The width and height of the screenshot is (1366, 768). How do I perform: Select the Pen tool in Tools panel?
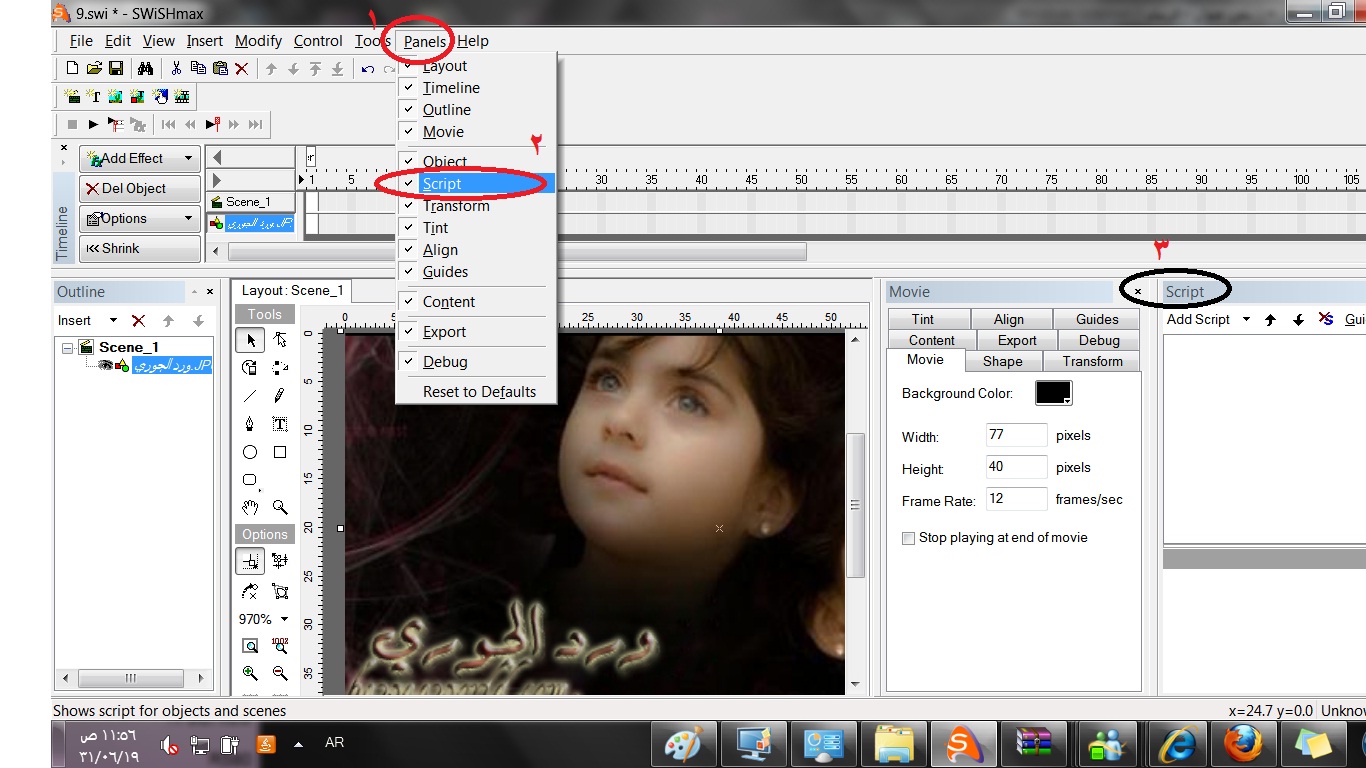pos(250,424)
